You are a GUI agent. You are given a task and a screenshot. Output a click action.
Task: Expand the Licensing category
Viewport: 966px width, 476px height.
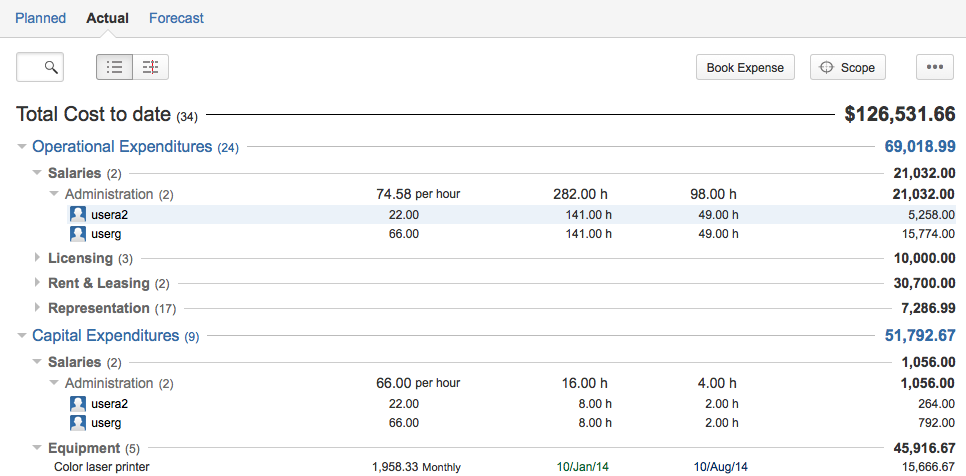[x=38, y=259]
